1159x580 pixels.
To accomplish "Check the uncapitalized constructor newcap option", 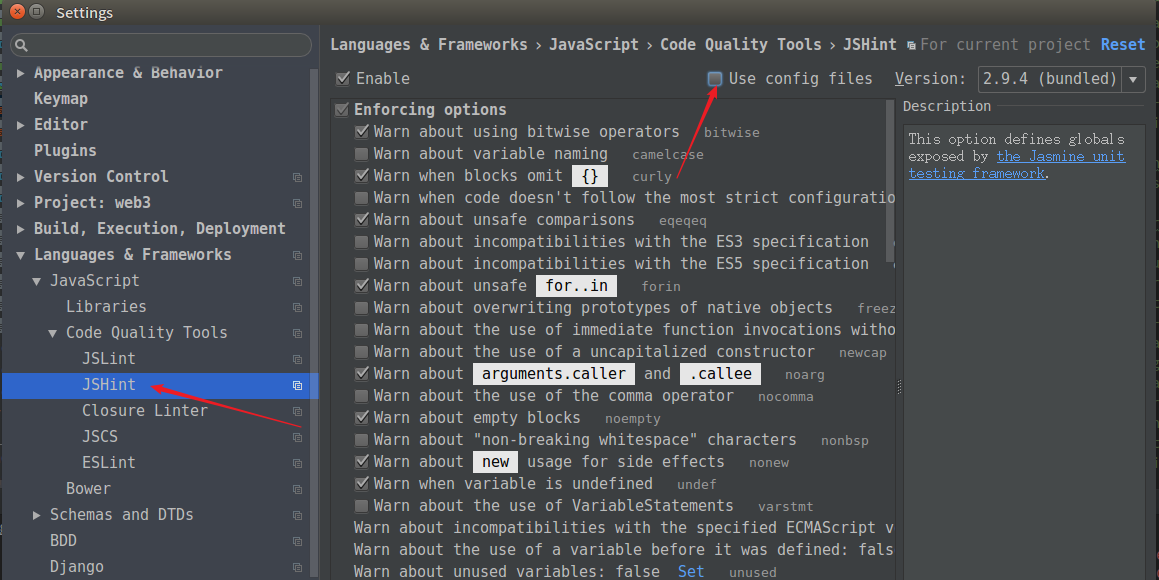I will pos(361,352).
